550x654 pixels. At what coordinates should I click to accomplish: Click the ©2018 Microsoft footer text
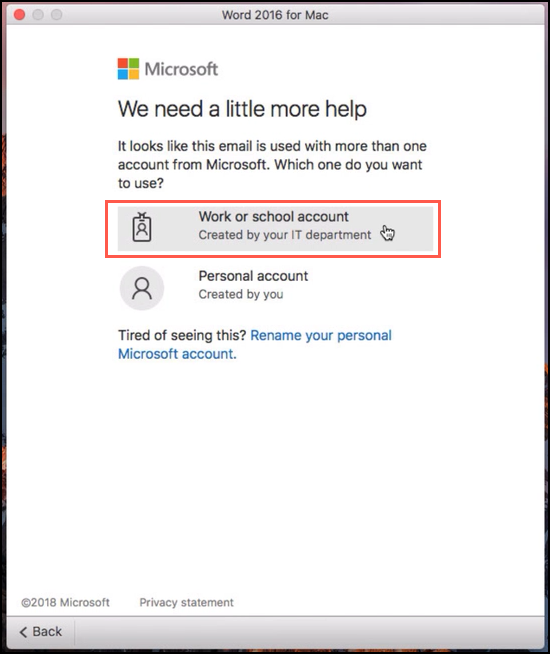pos(65,602)
